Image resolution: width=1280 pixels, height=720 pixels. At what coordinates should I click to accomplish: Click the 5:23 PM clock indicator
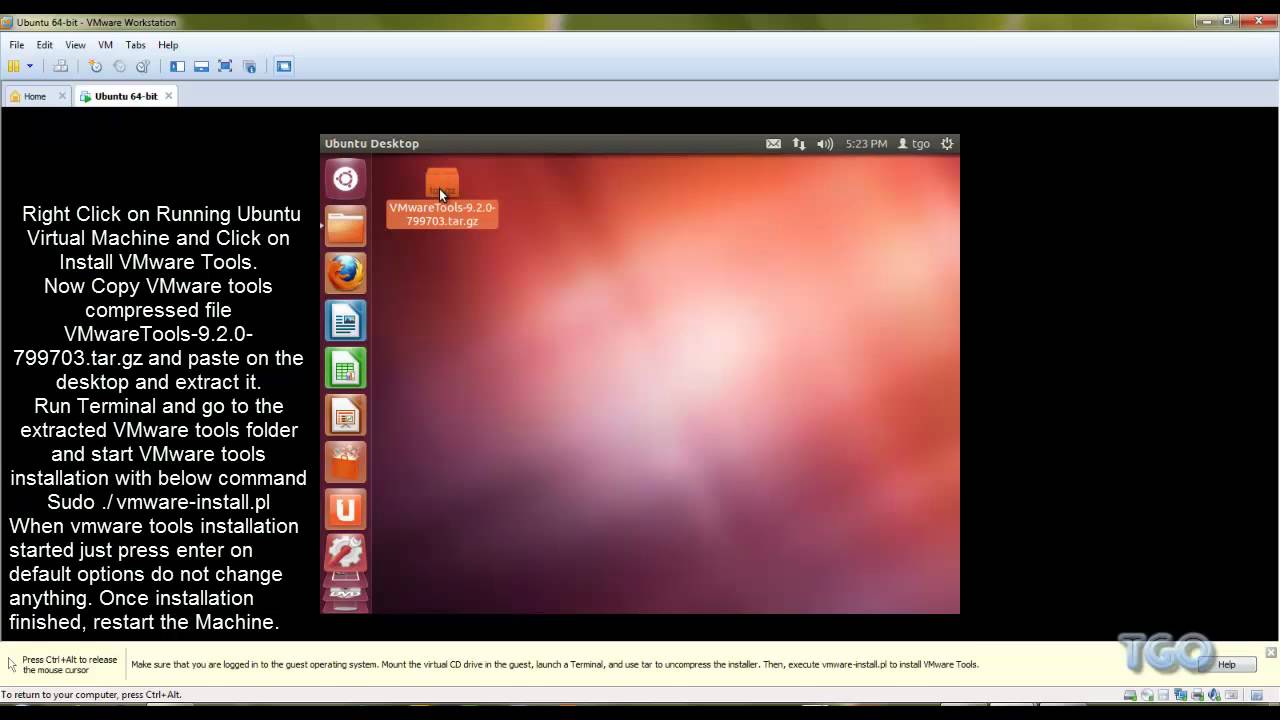tap(866, 144)
